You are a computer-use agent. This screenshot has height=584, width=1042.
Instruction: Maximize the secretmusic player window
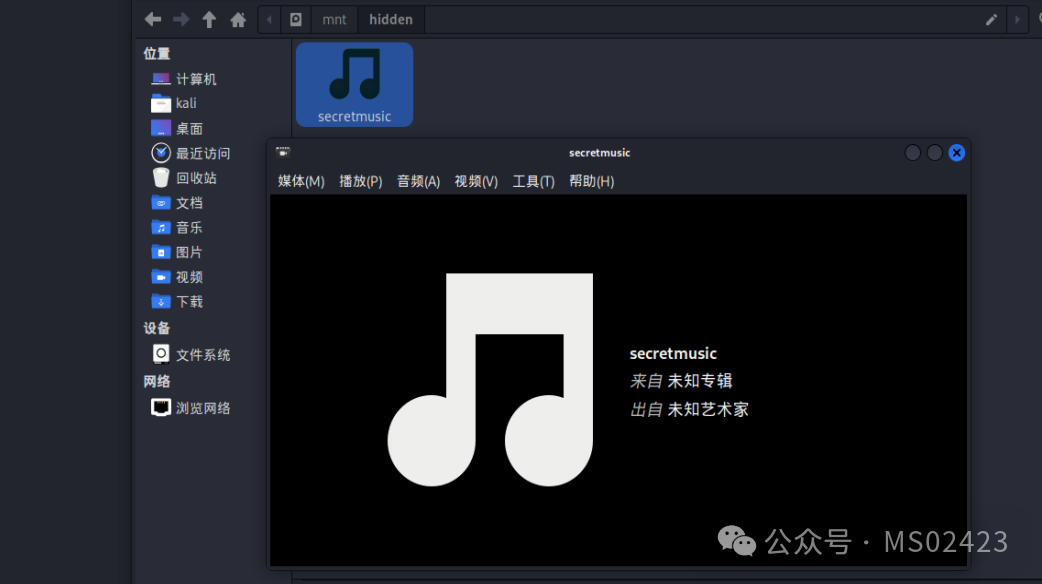click(x=934, y=153)
